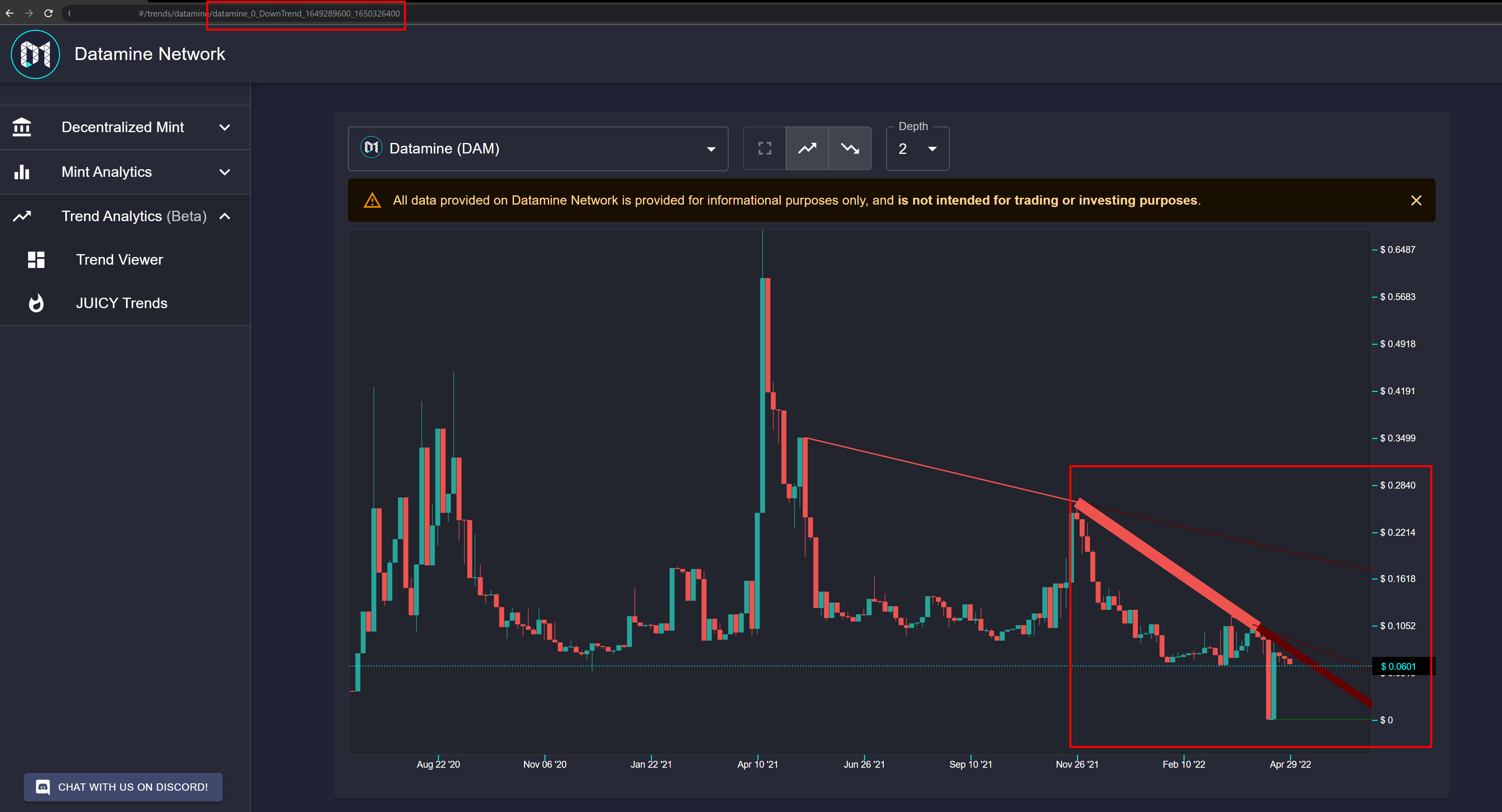Click the Sep 10 '21 date label
Viewport: 1502px width, 812px height.
coord(970,764)
